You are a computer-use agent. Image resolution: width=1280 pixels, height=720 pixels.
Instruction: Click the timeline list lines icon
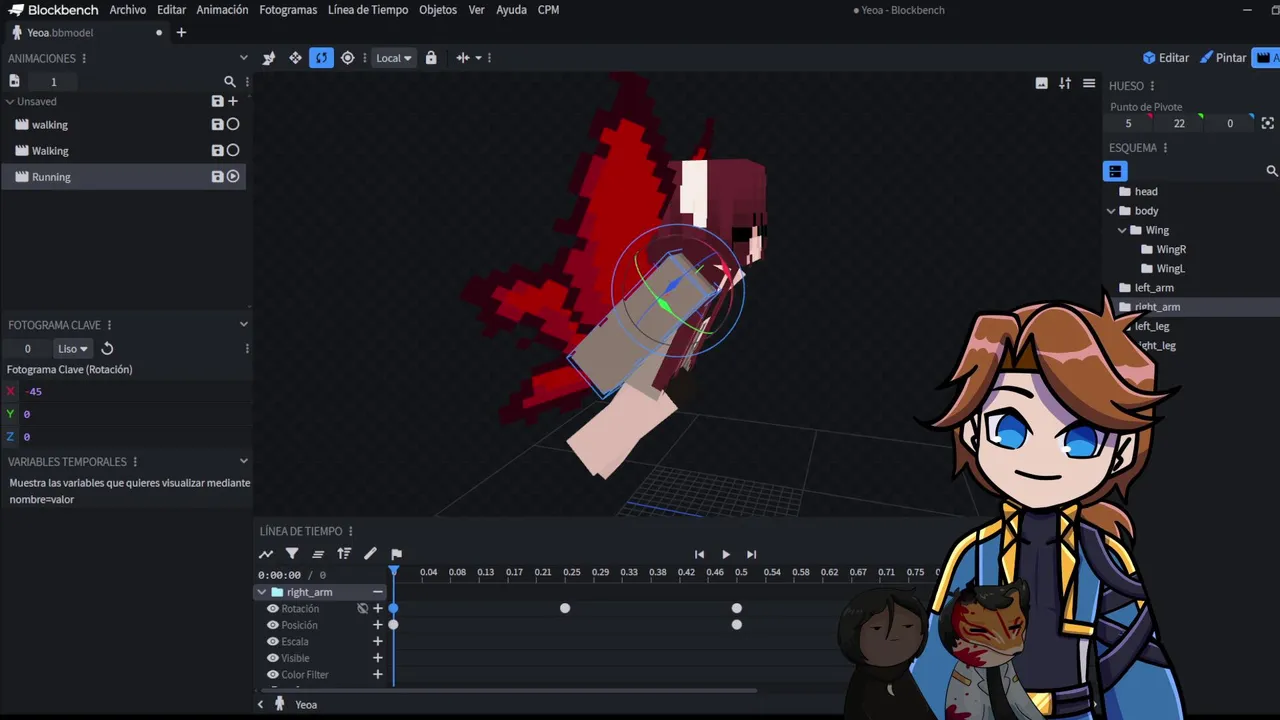click(x=318, y=554)
